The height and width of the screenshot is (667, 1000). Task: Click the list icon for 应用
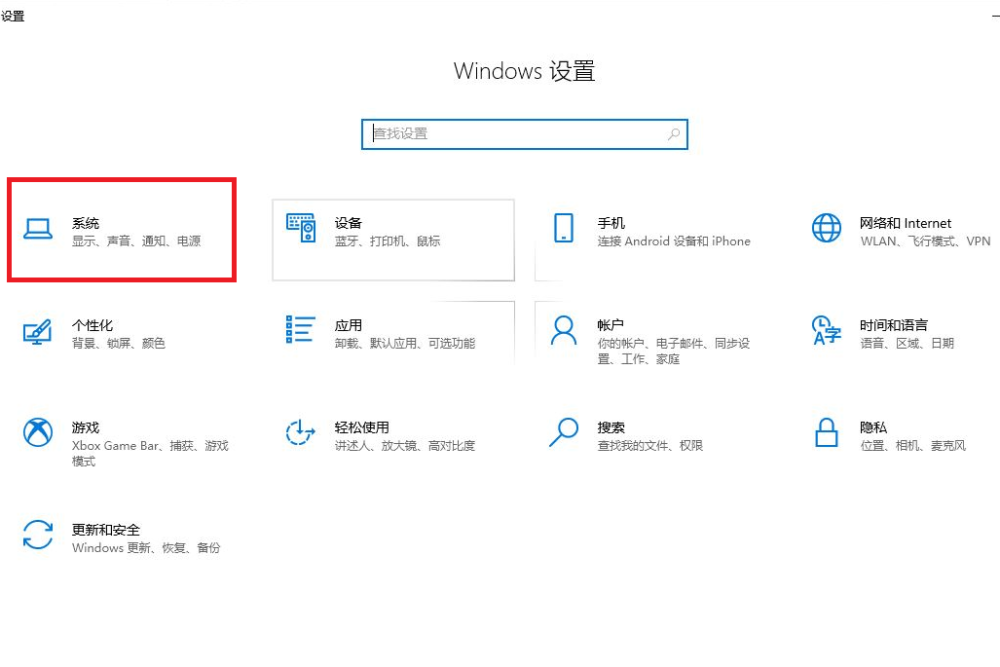click(300, 330)
